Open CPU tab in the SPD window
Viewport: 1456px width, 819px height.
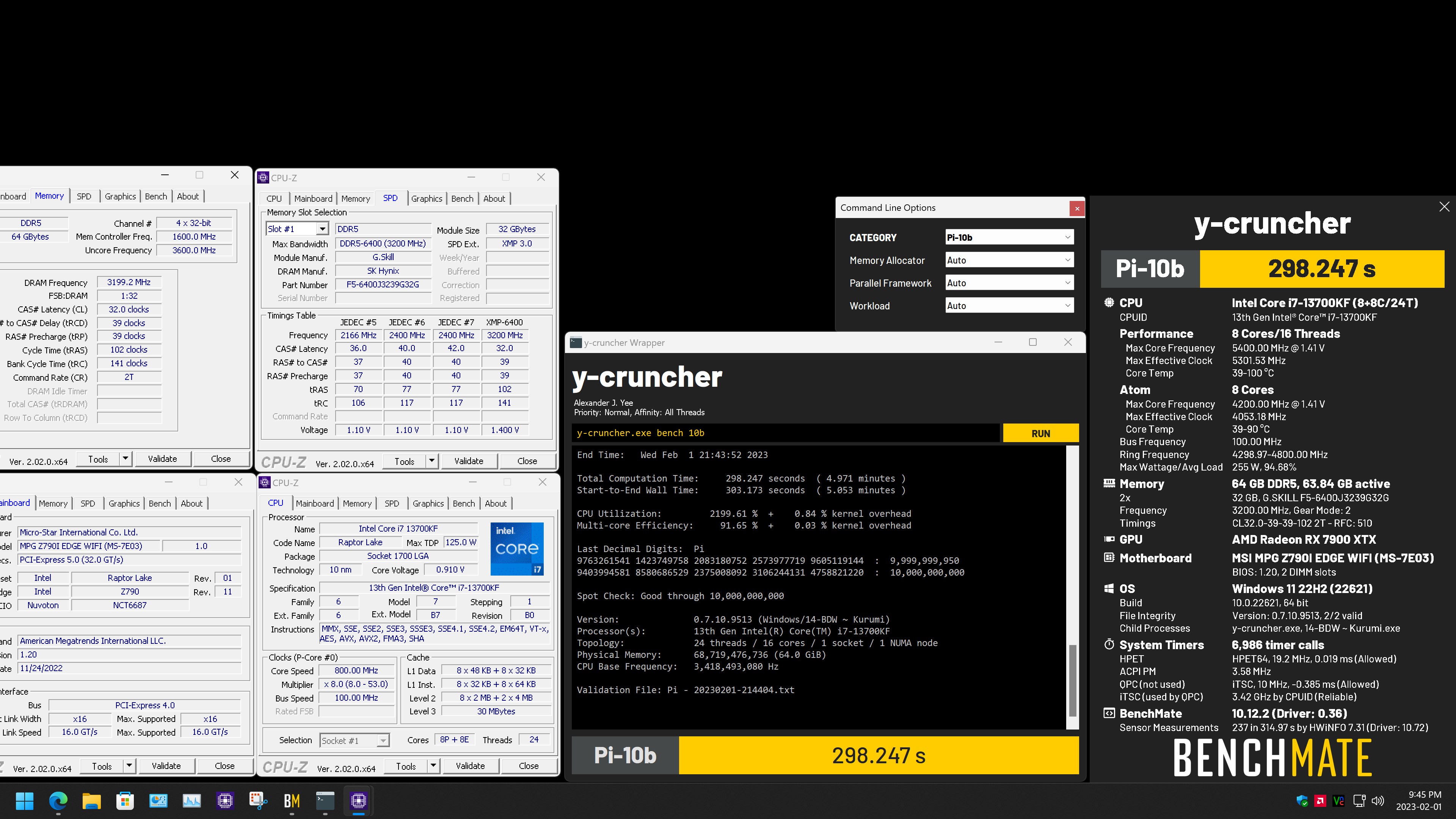pyautogui.click(x=274, y=198)
